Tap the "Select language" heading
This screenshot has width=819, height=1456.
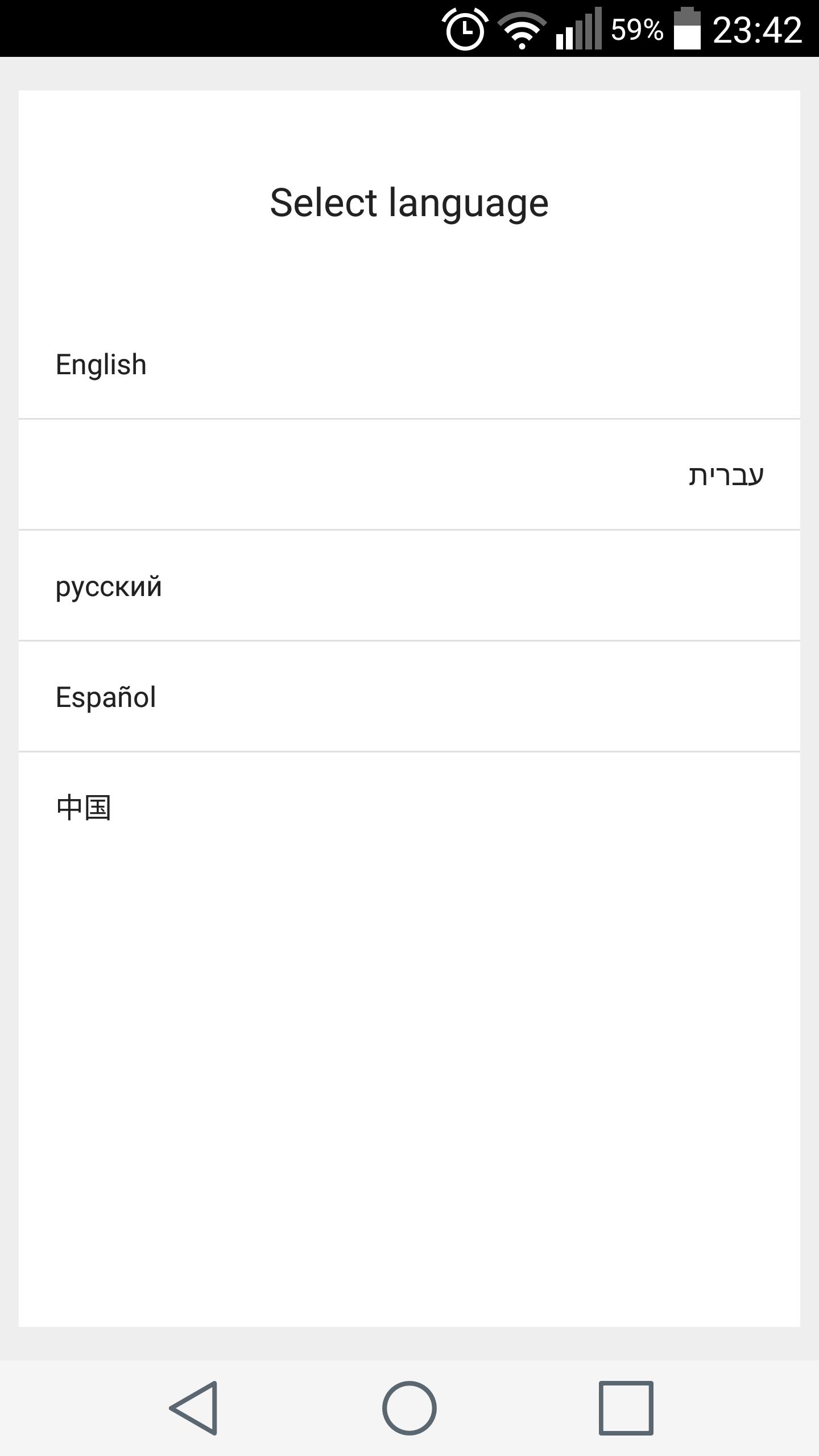(409, 203)
